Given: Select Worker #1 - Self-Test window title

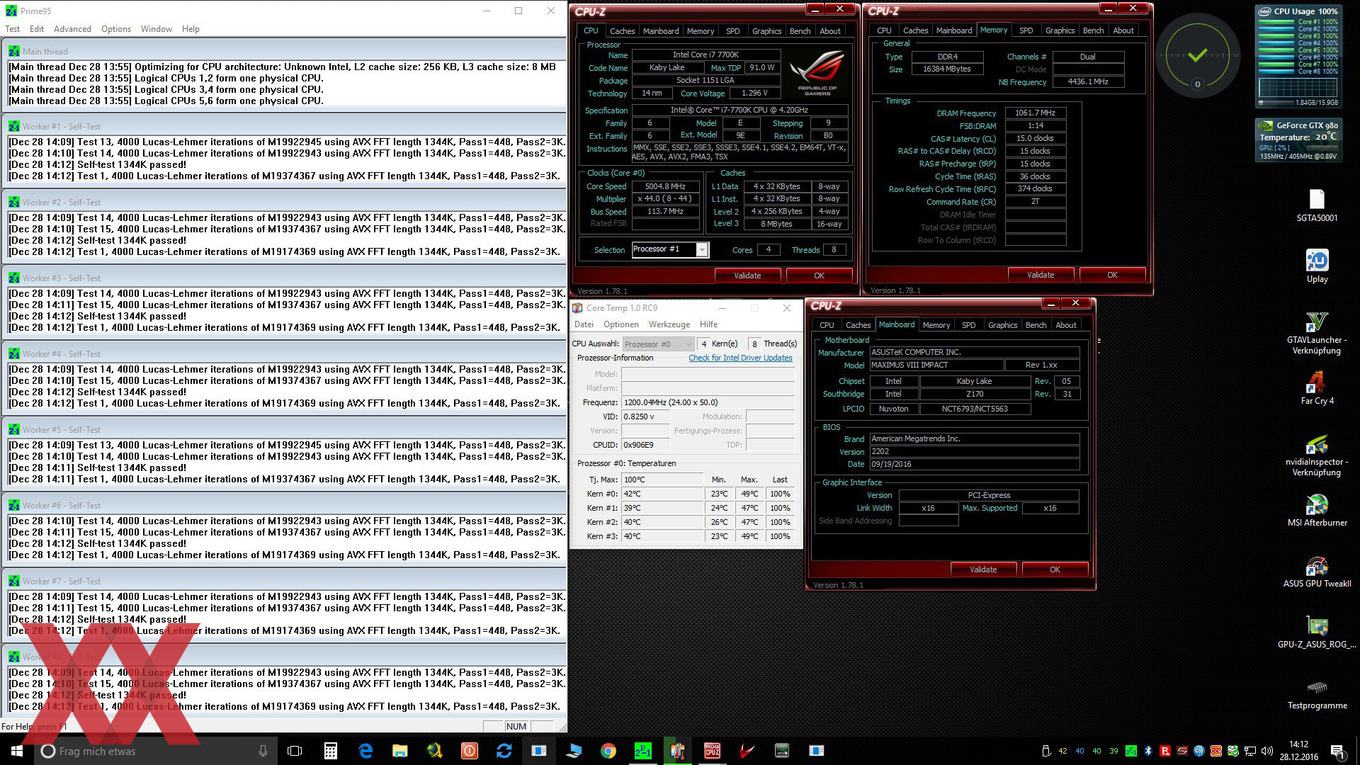Looking at the screenshot, I should click(61, 127).
